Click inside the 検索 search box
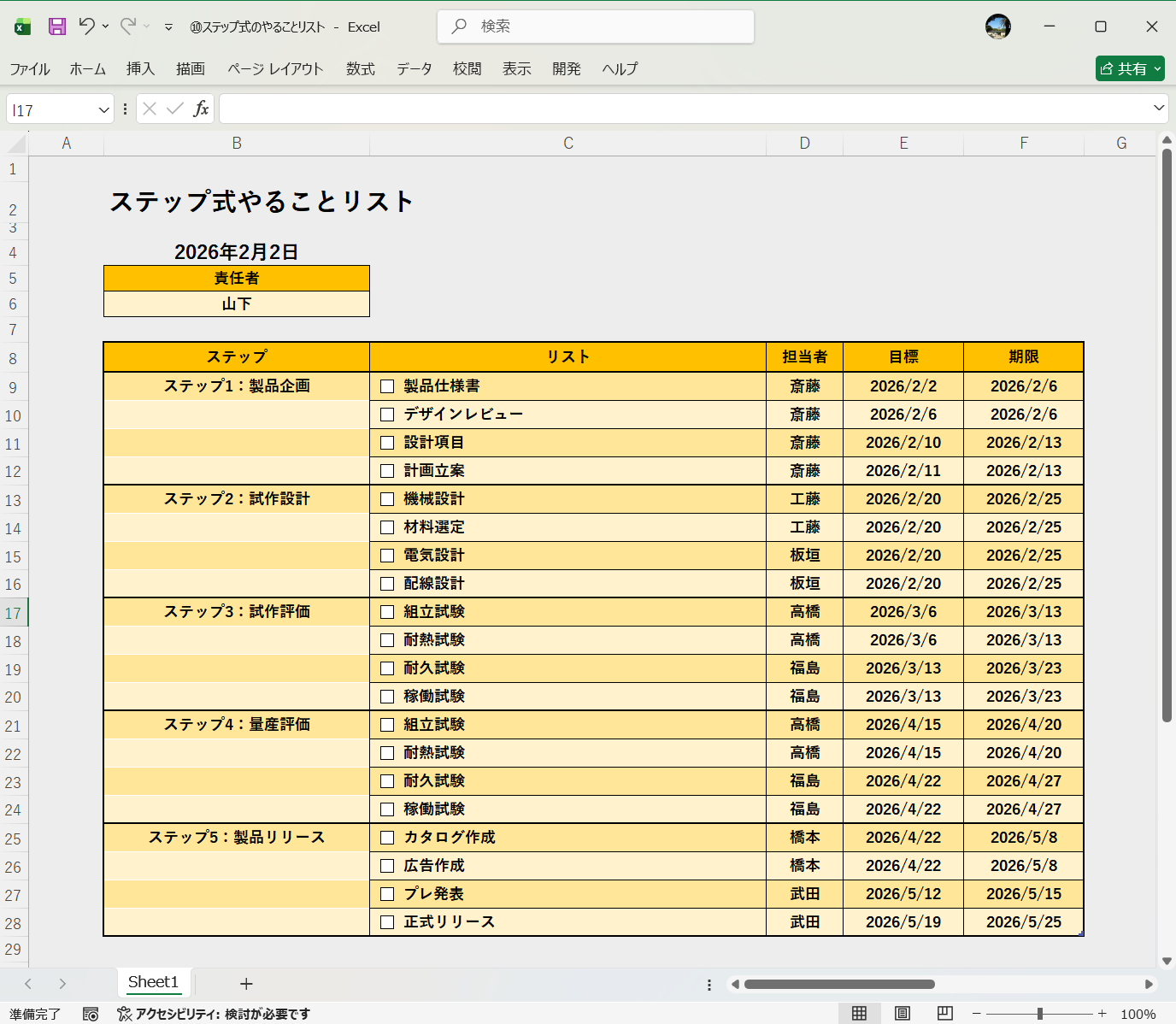This screenshot has width=1176, height=1024. pyautogui.click(x=596, y=26)
